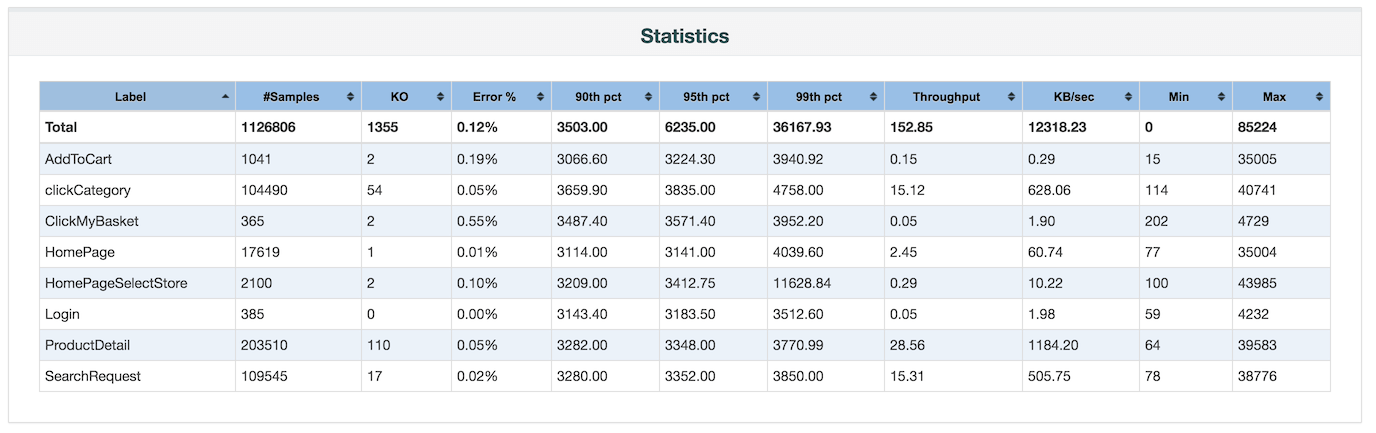Click sort arrows icon beside Throughput
This screenshot has height=433, width=1376.
pyautogui.click(x=1011, y=97)
